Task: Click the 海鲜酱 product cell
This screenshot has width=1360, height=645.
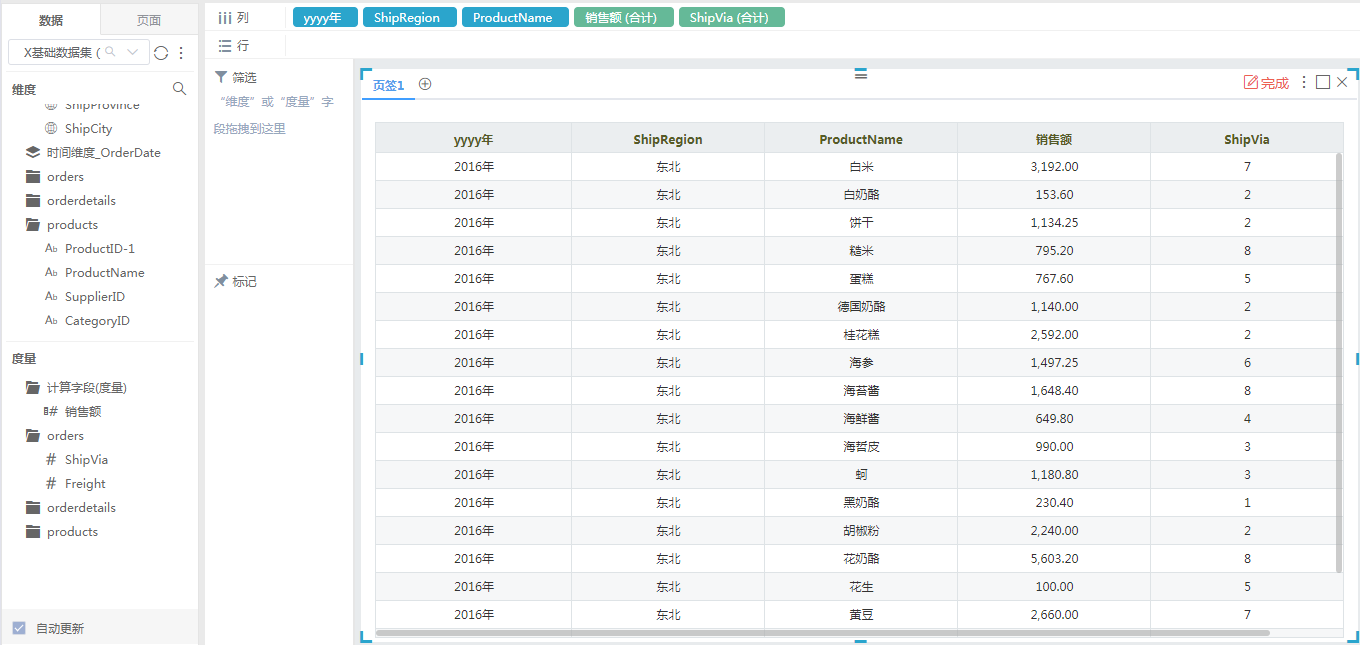Action: 861,419
